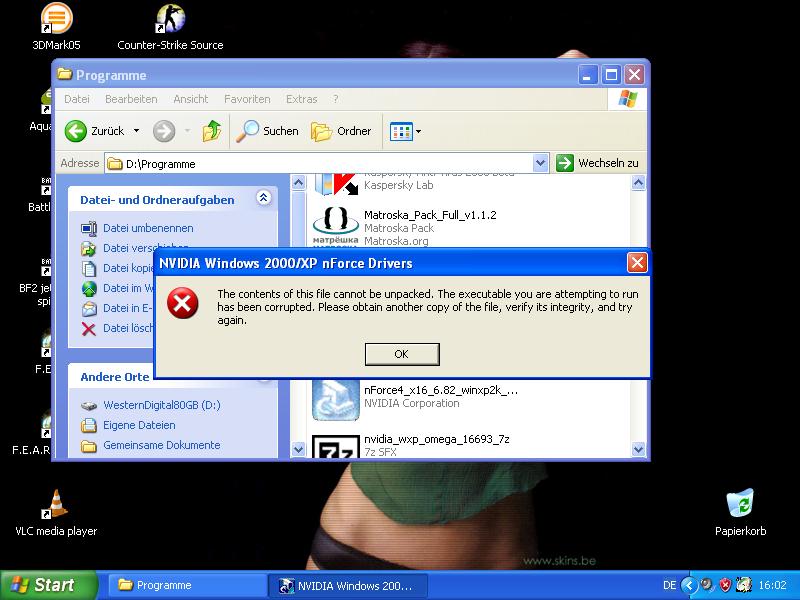Open the Zurück history dropdown arrow
This screenshot has width=800, height=600.
point(136,131)
